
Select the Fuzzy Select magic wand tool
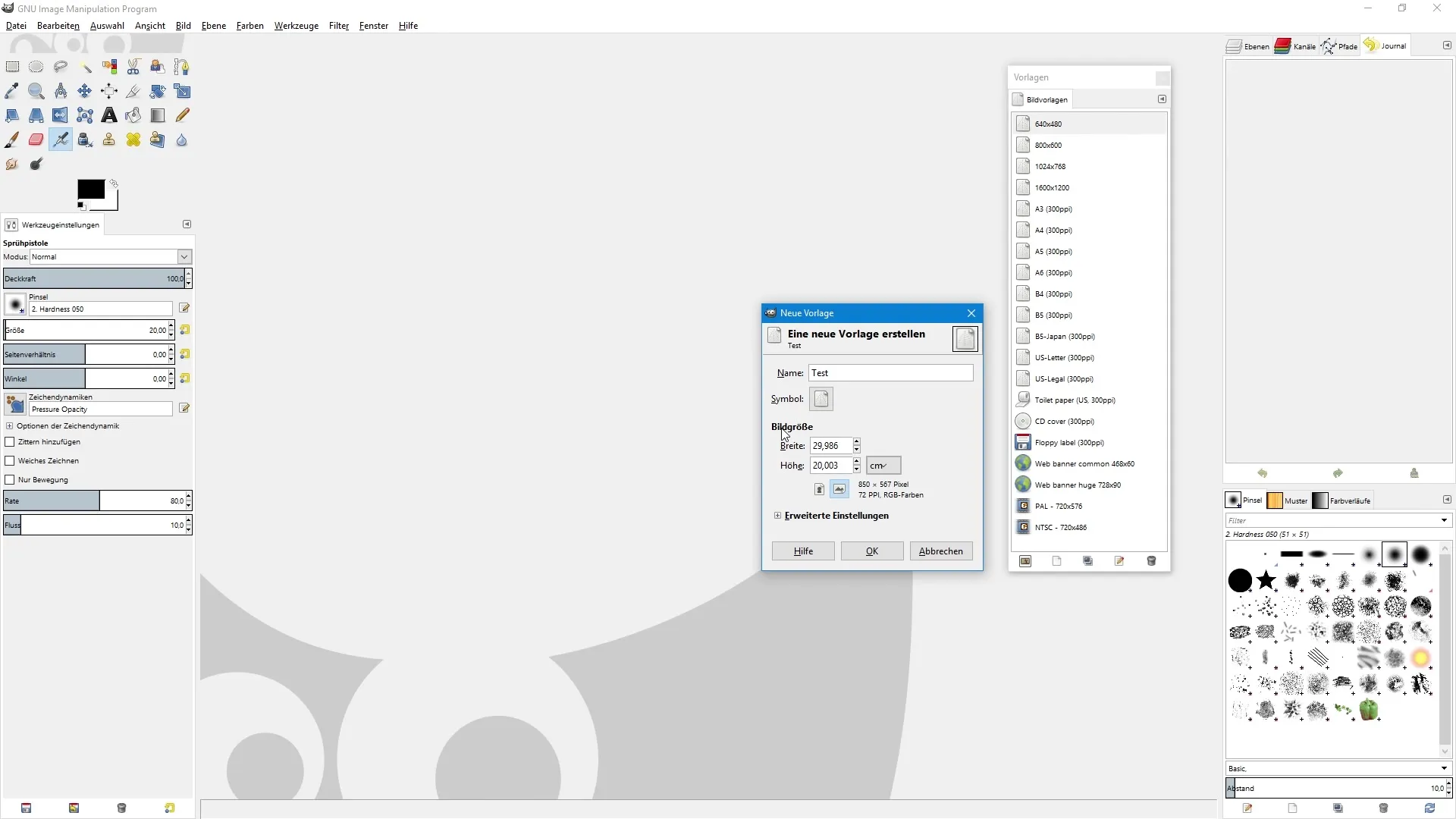[85, 67]
